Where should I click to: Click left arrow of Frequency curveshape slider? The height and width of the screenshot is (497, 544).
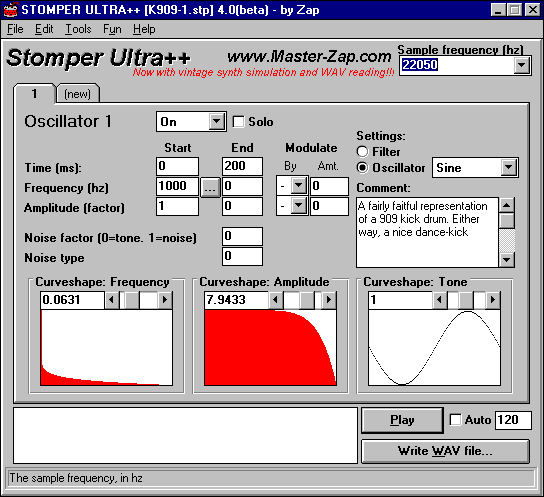(111, 300)
